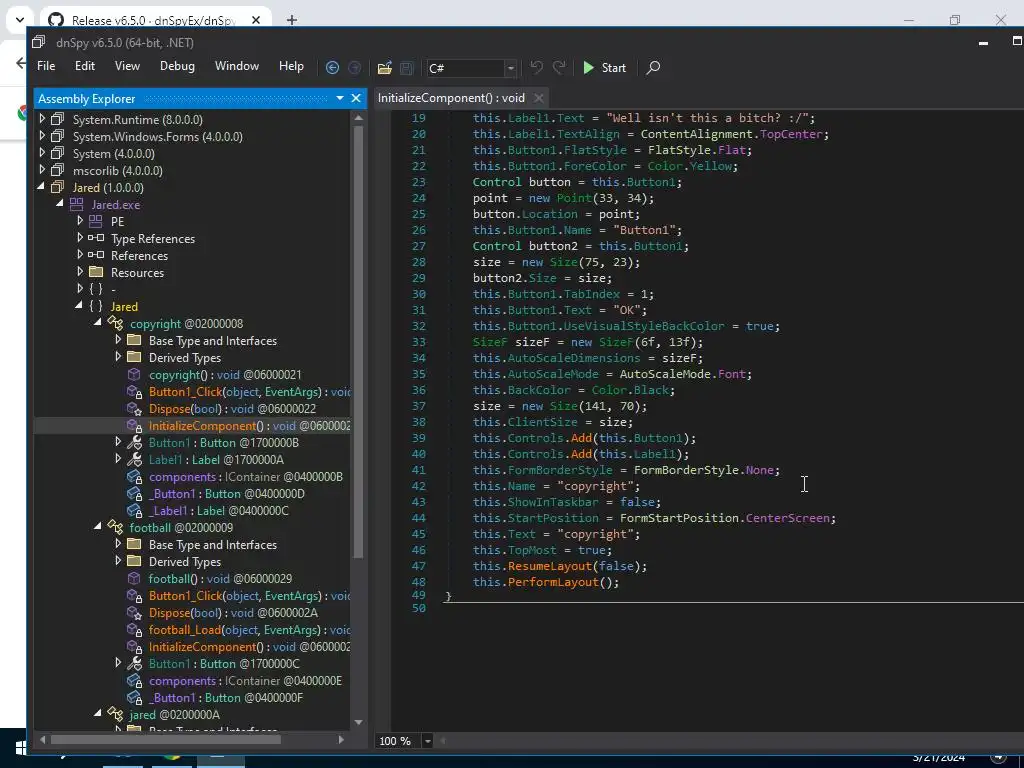This screenshot has height=768, width=1024.
Task: Expand the Resources folder node
Action: tap(80, 272)
